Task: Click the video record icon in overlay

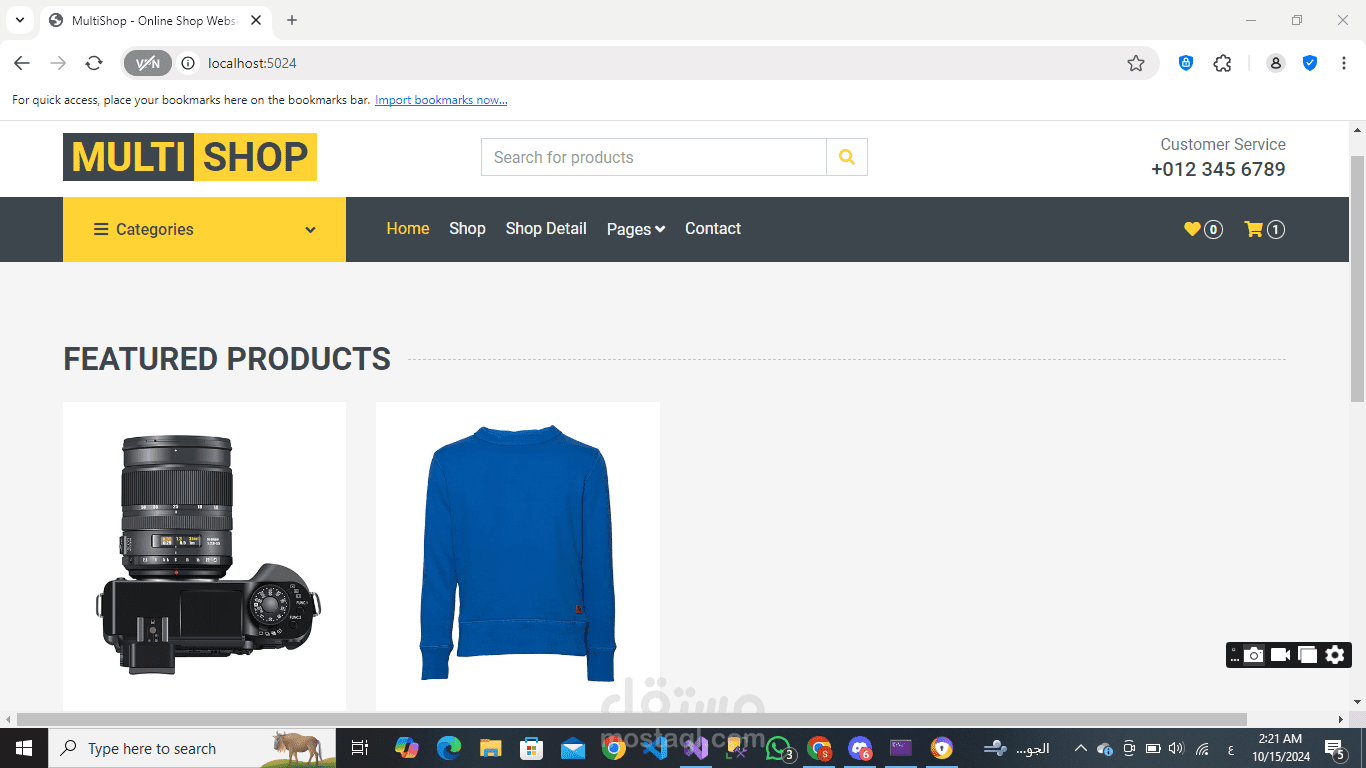Action: coord(1280,655)
